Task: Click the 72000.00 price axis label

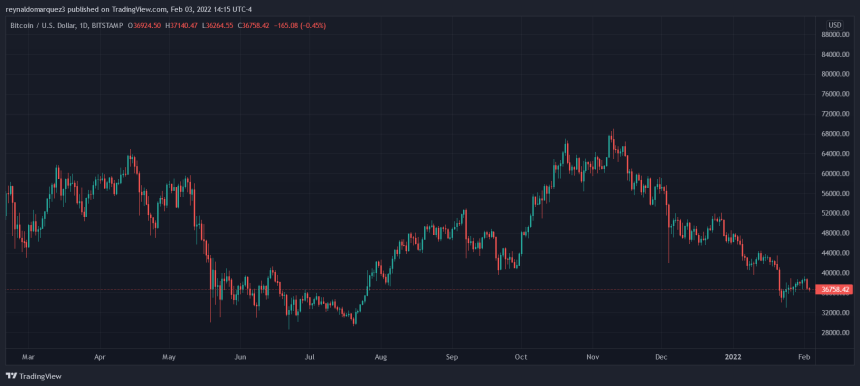Action: click(835, 114)
